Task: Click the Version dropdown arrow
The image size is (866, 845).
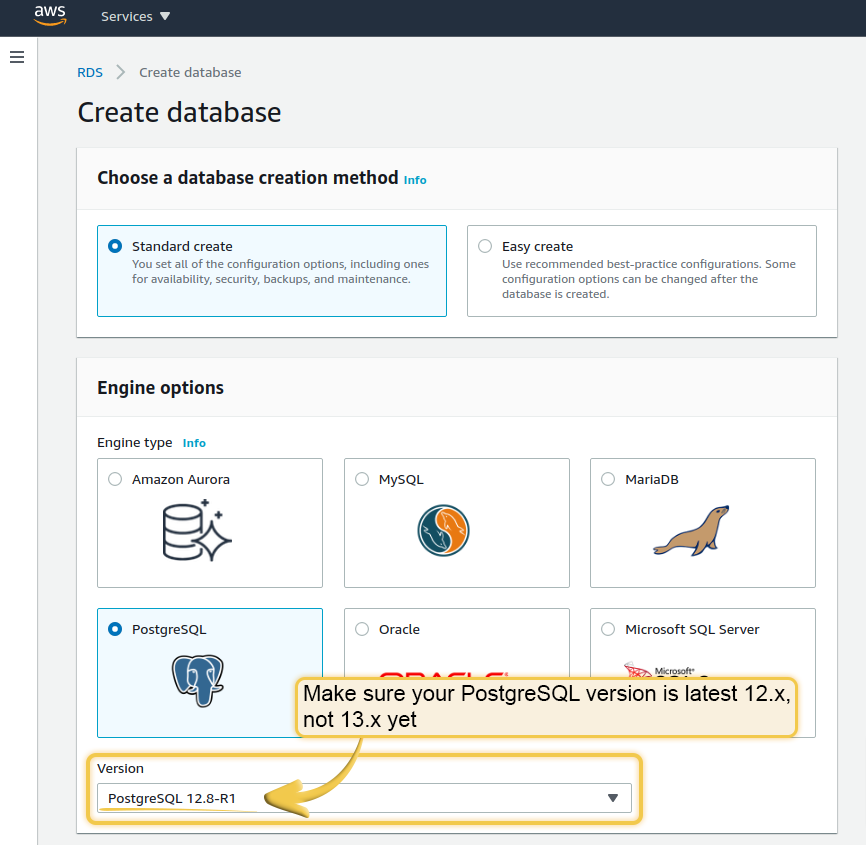Action: pos(612,798)
